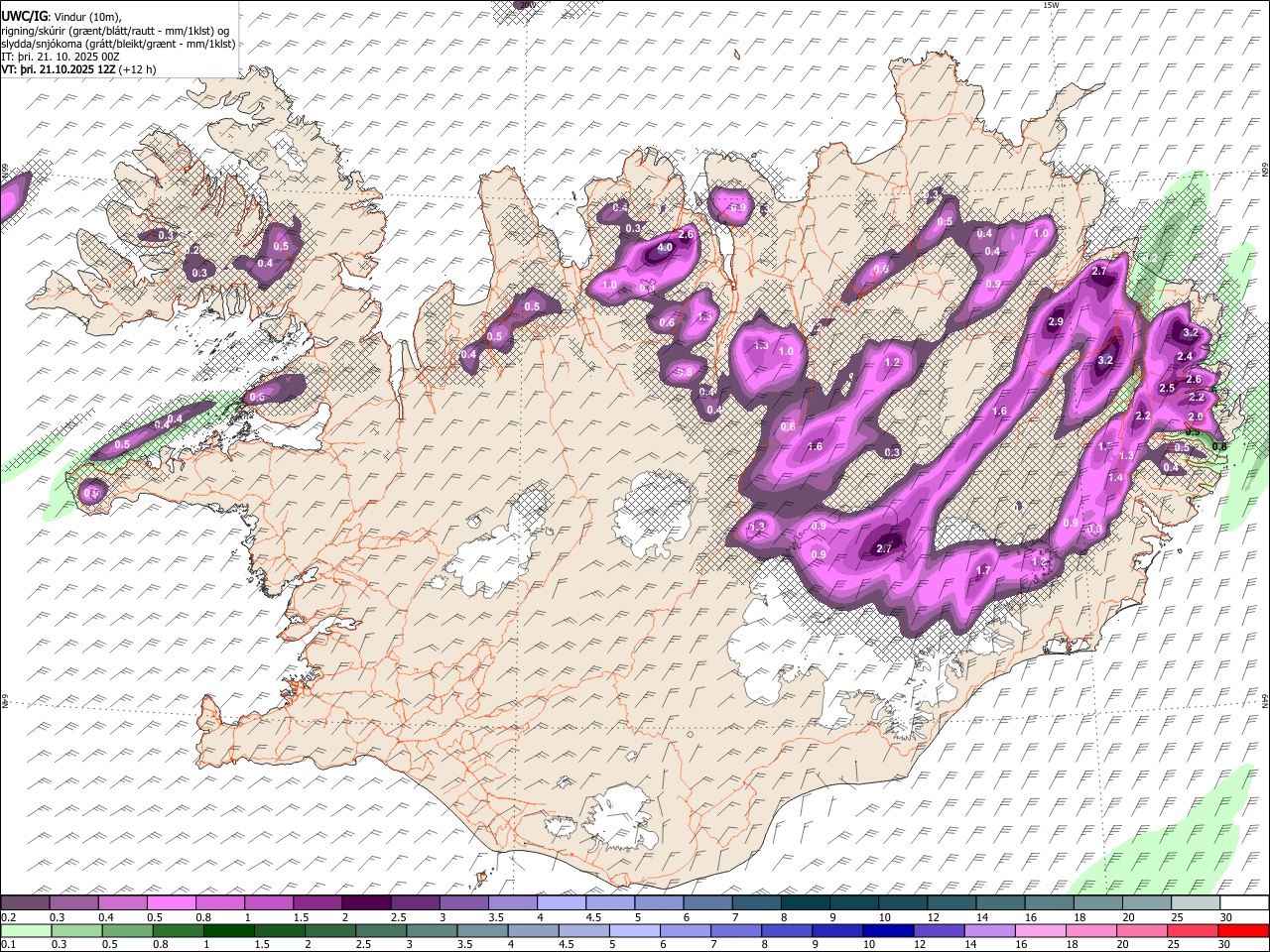
Task: Select the white swatch before top-row "30"
Action: click(1244, 903)
